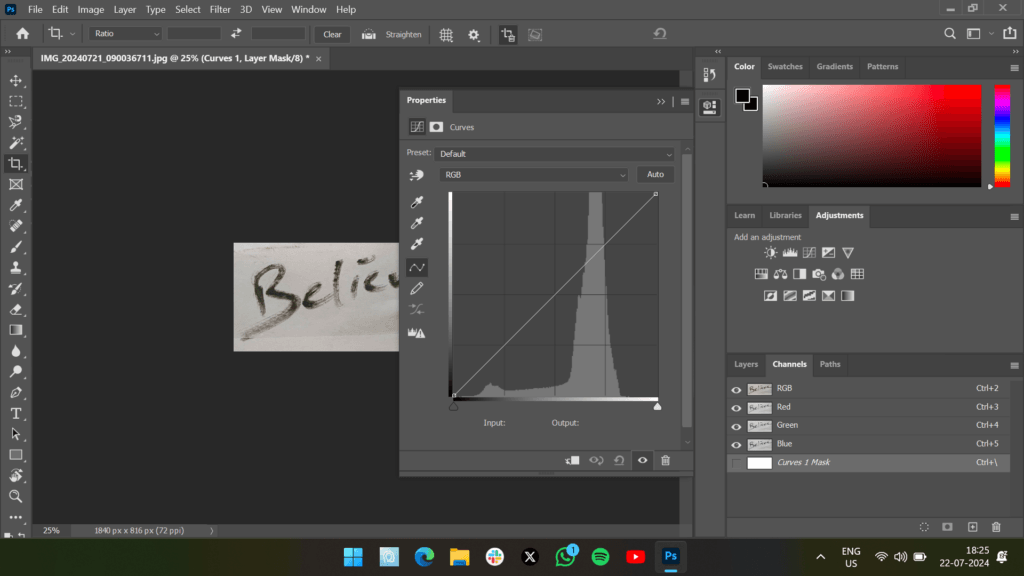
Task: Select the Eraser tool
Action: (16, 310)
